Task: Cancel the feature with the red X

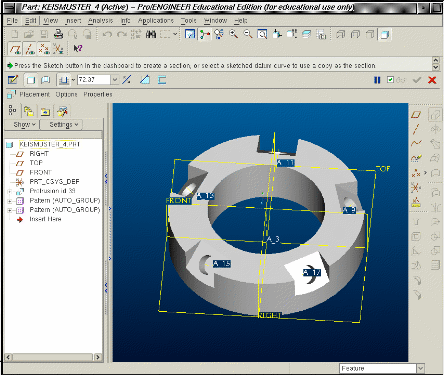Action: (x=432, y=80)
